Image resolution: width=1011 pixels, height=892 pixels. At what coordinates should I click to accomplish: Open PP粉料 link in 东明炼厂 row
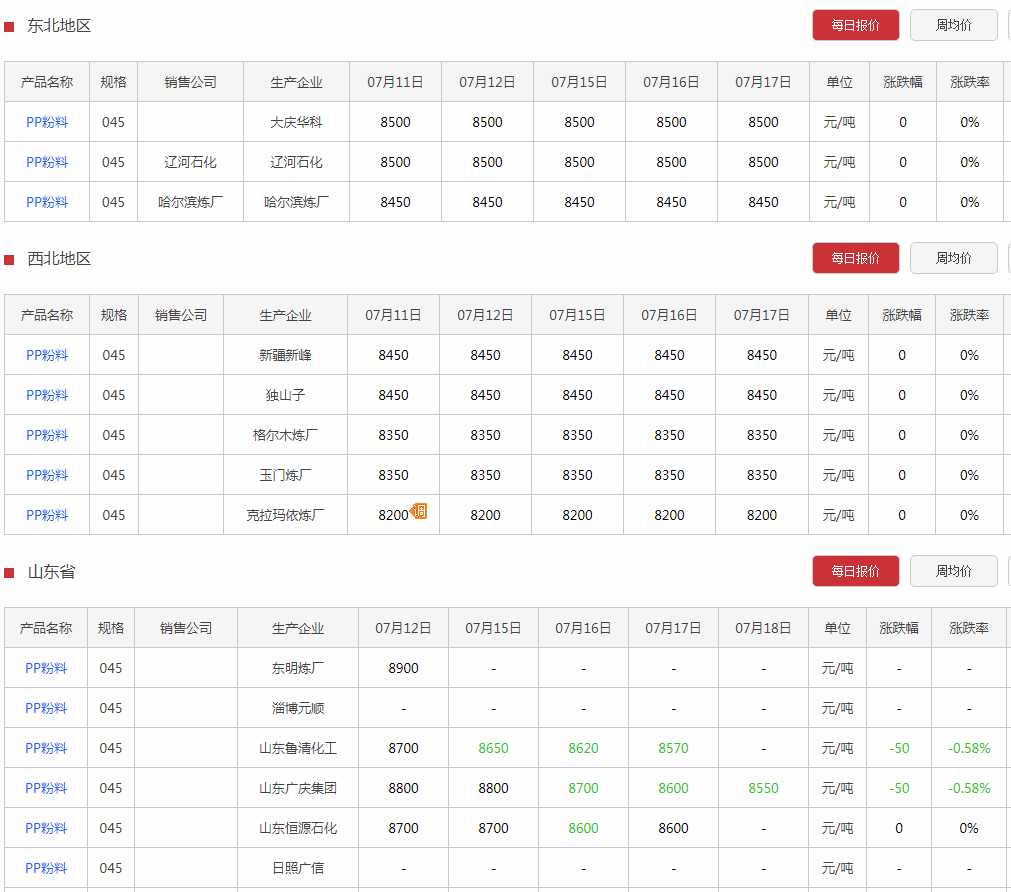point(46,668)
